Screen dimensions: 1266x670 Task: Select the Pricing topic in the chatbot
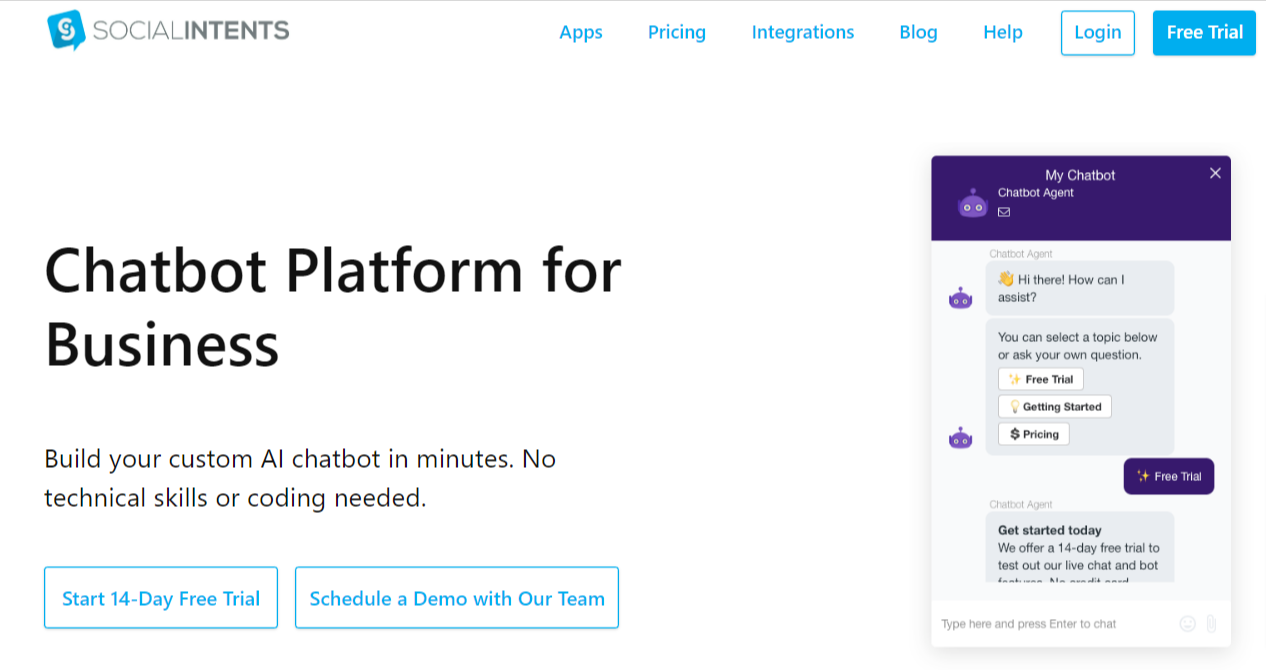click(1034, 434)
